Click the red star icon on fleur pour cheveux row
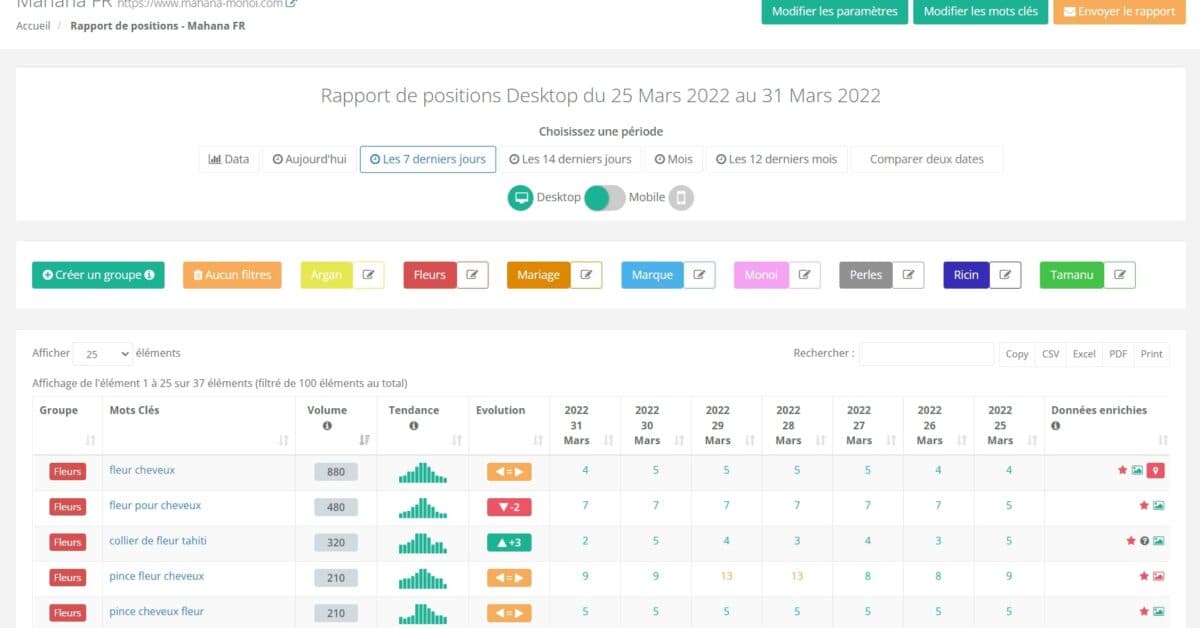This screenshot has height=628, width=1200. (1144, 506)
